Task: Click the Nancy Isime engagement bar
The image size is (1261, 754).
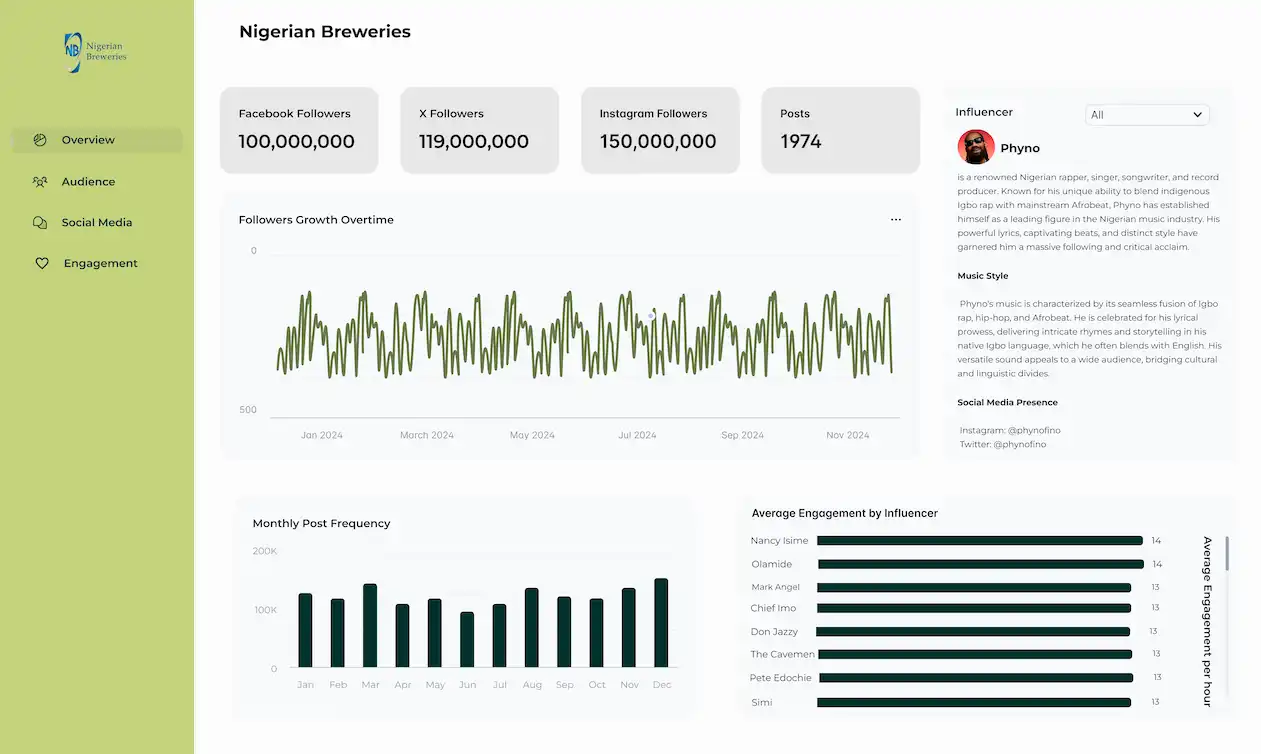Action: 980,541
